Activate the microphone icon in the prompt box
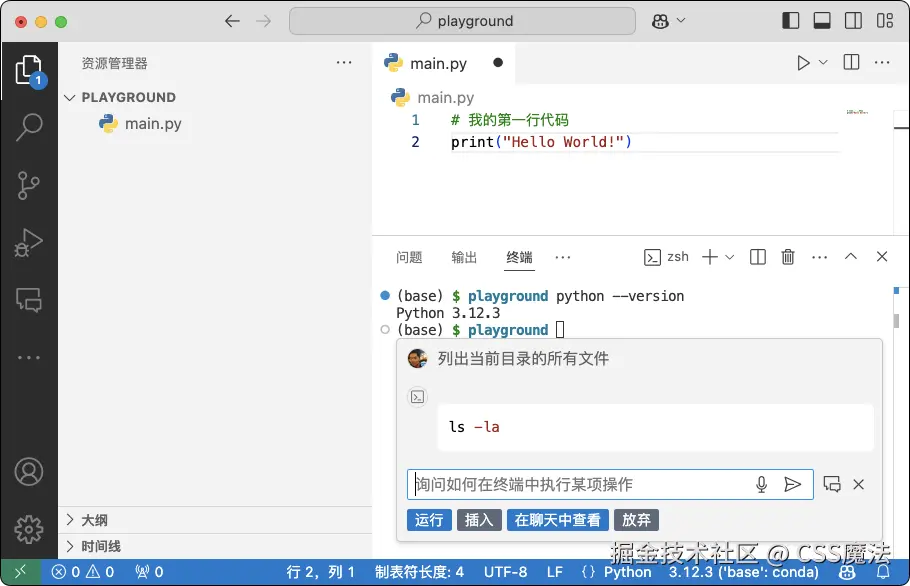The height and width of the screenshot is (586, 910). tap(761, 484)
